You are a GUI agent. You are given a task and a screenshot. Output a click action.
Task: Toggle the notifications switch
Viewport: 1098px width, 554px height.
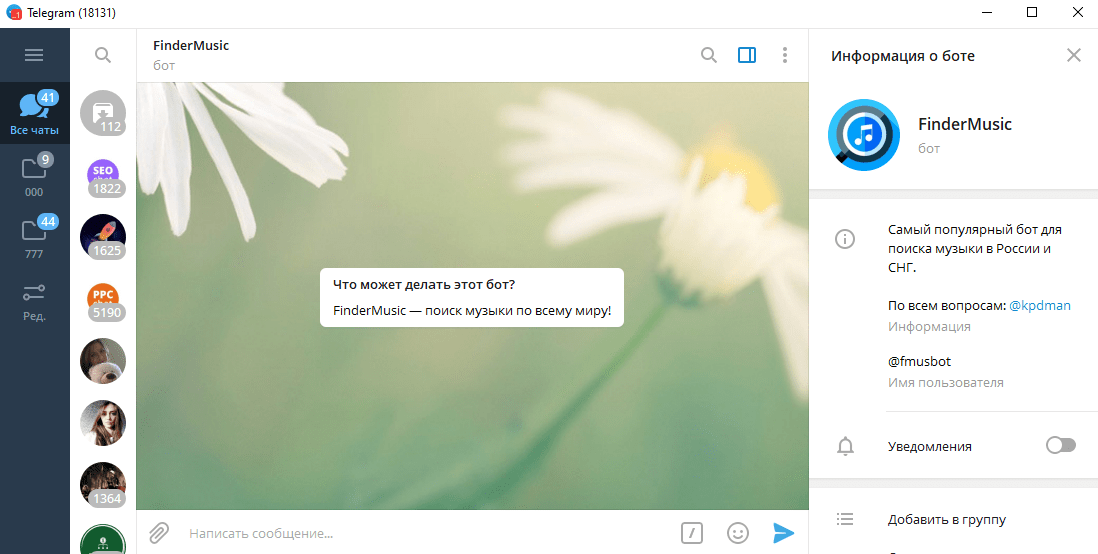point(1060,445)
